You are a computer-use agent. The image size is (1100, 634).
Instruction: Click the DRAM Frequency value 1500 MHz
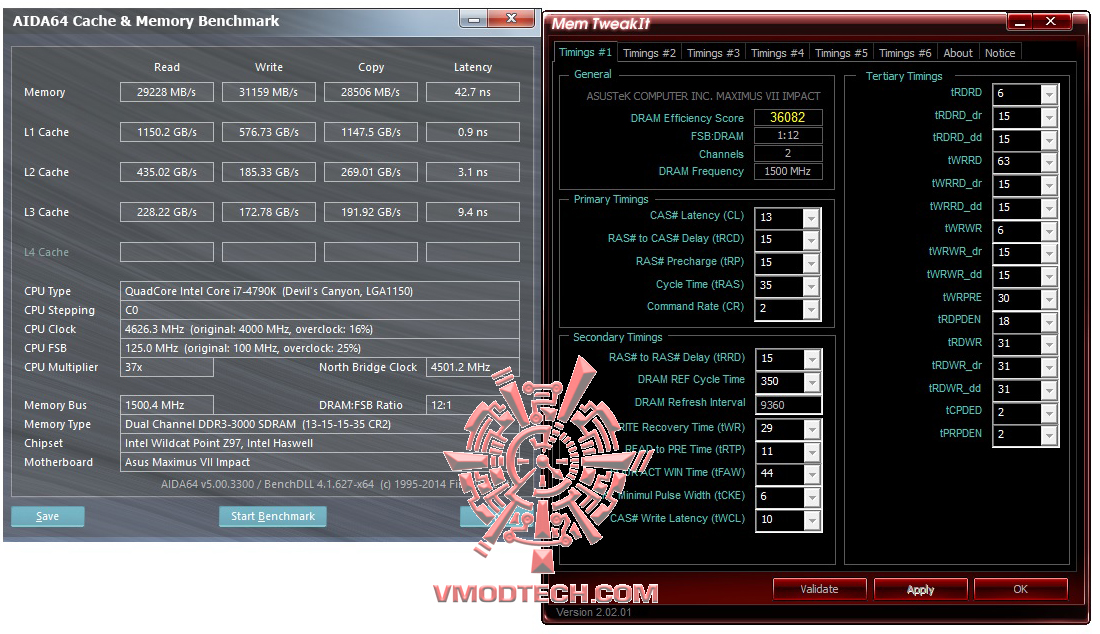[x=787, y=171]
